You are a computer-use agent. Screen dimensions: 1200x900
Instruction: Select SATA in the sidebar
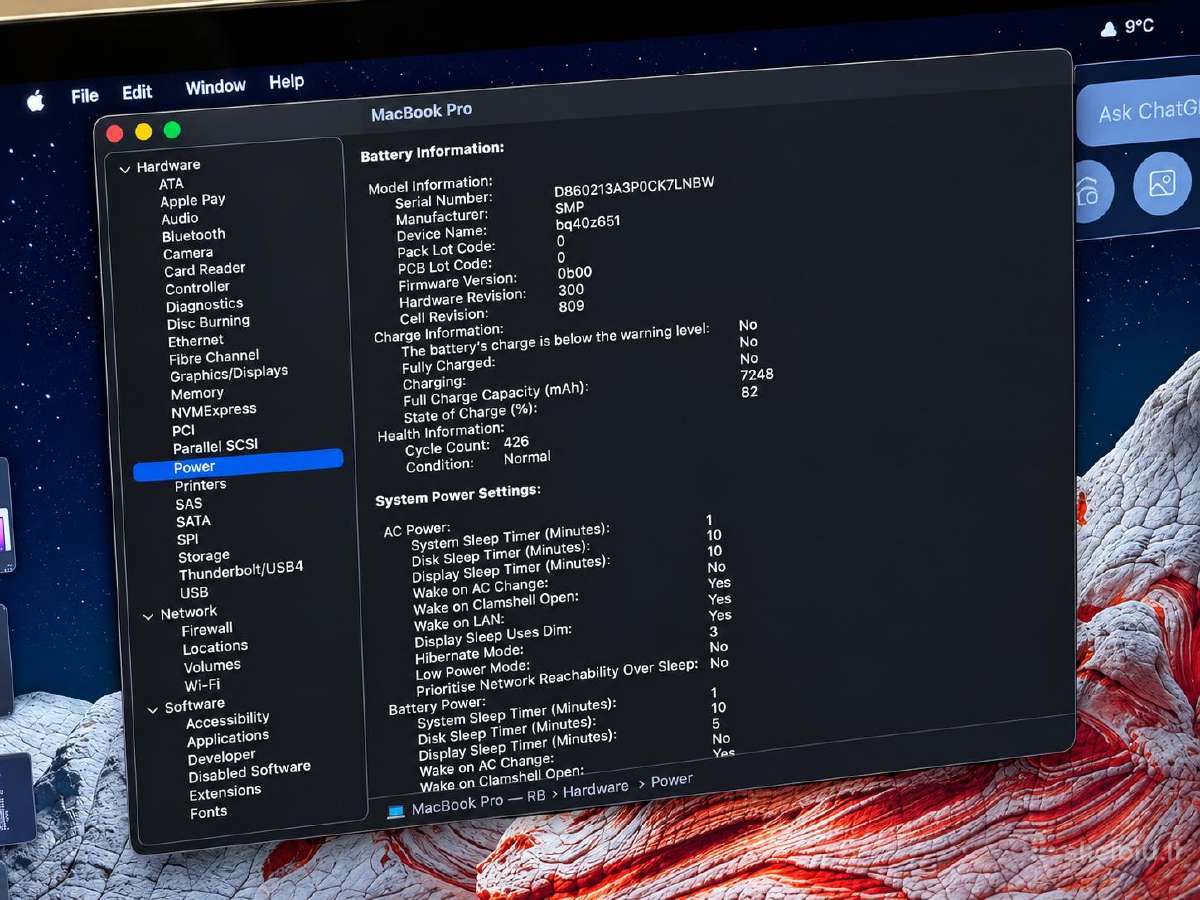click(193, 521)
